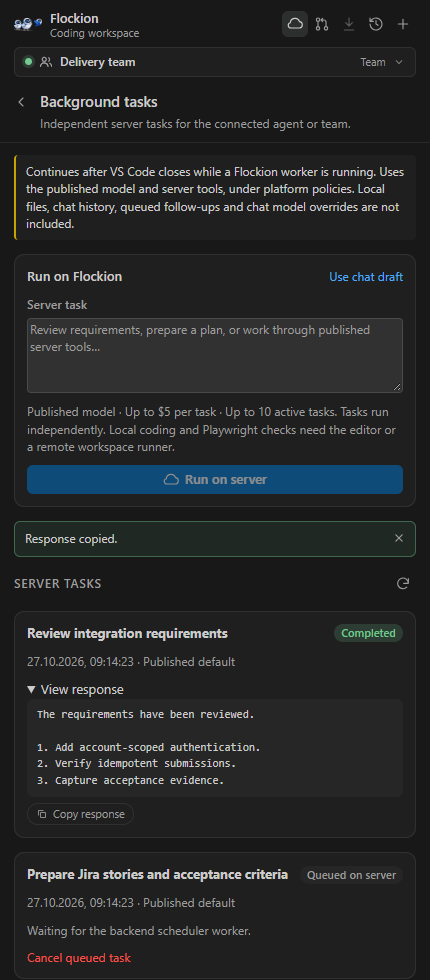
Task: Click the 'Response copied.' message text
Action: 71,539
